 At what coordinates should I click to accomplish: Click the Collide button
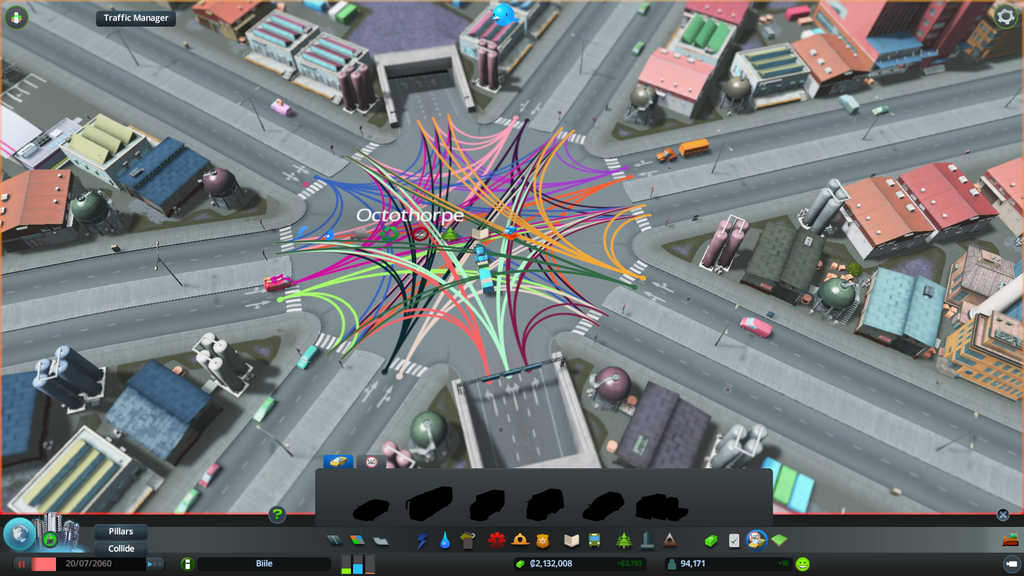121,549
